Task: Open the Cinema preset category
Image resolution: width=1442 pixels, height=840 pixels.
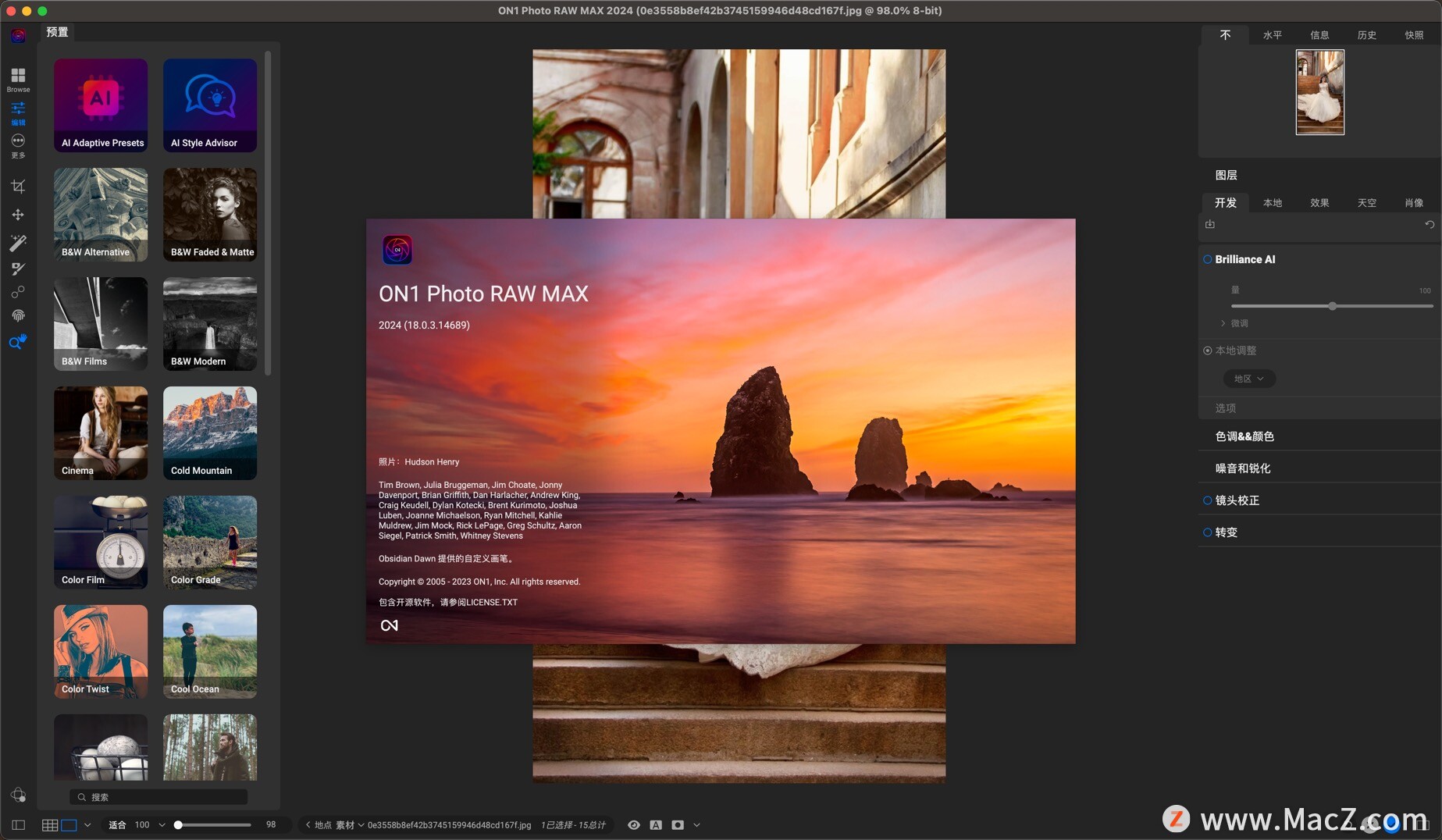Action: click(101, 433)
